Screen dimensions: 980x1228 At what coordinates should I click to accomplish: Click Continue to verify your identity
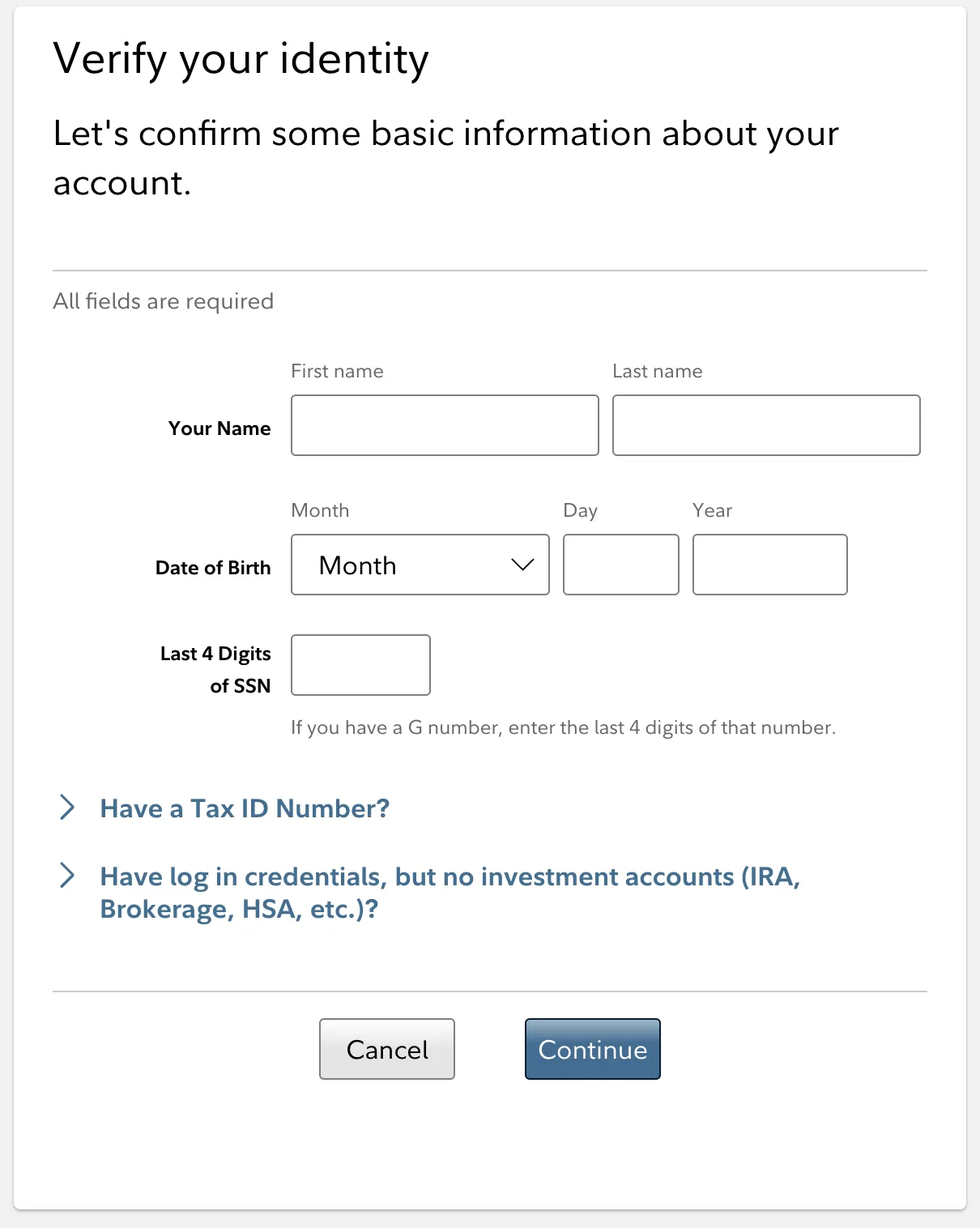(x=592, y=1048)
